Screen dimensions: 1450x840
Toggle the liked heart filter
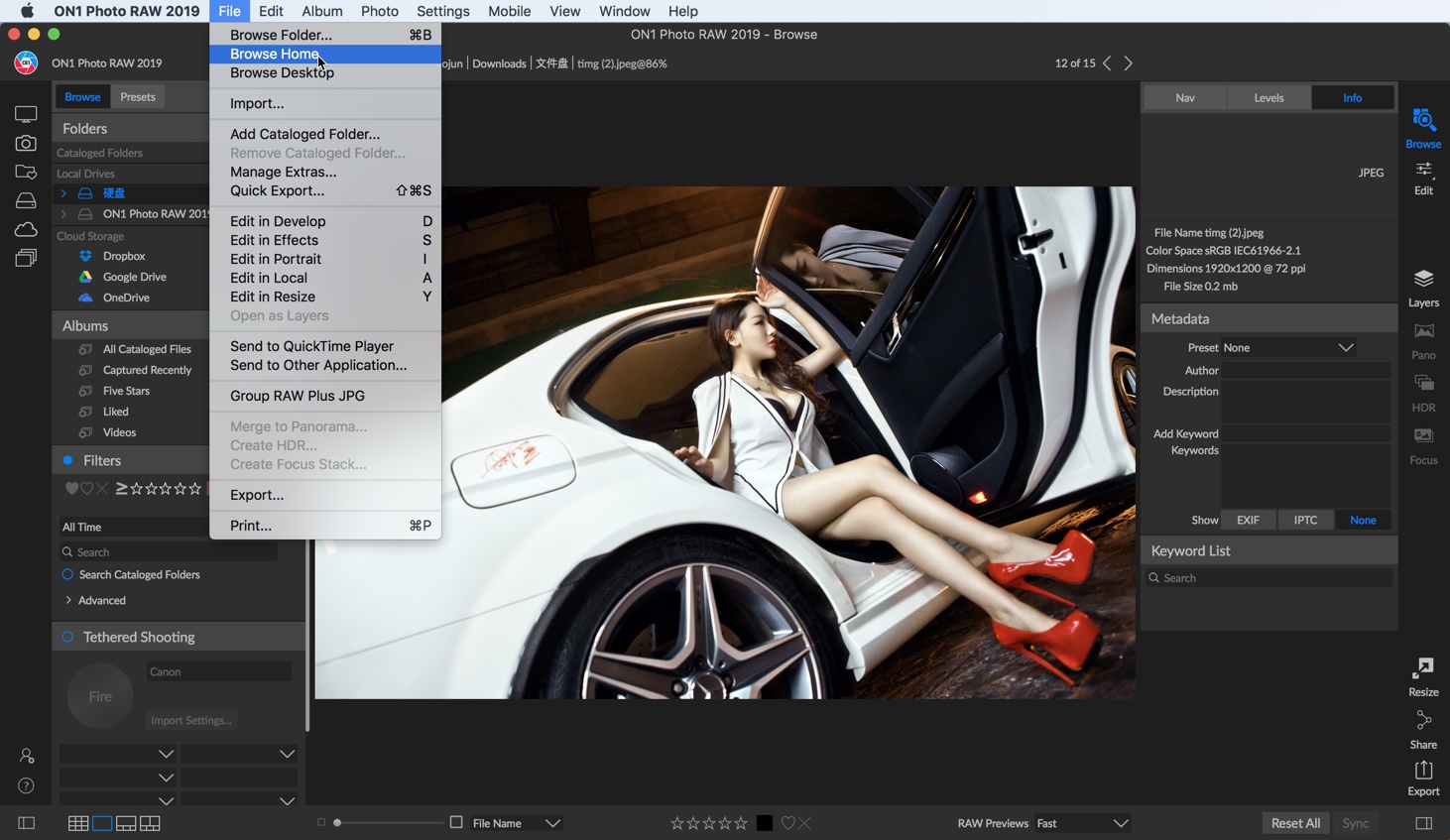(x=71, y=489)
